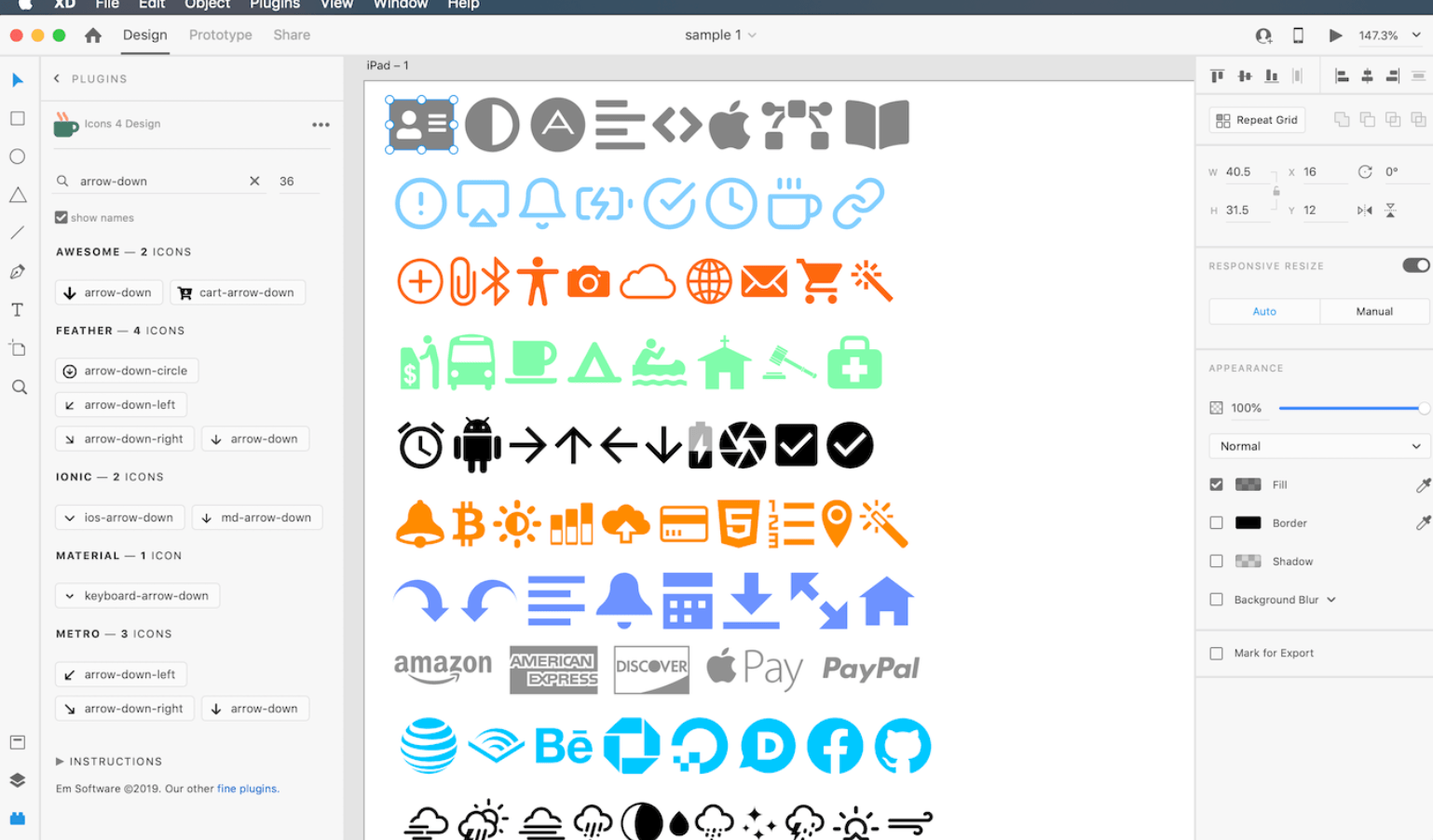Click the lock aspect ratio icon

pyautogui.click(x=1276, y=191)
